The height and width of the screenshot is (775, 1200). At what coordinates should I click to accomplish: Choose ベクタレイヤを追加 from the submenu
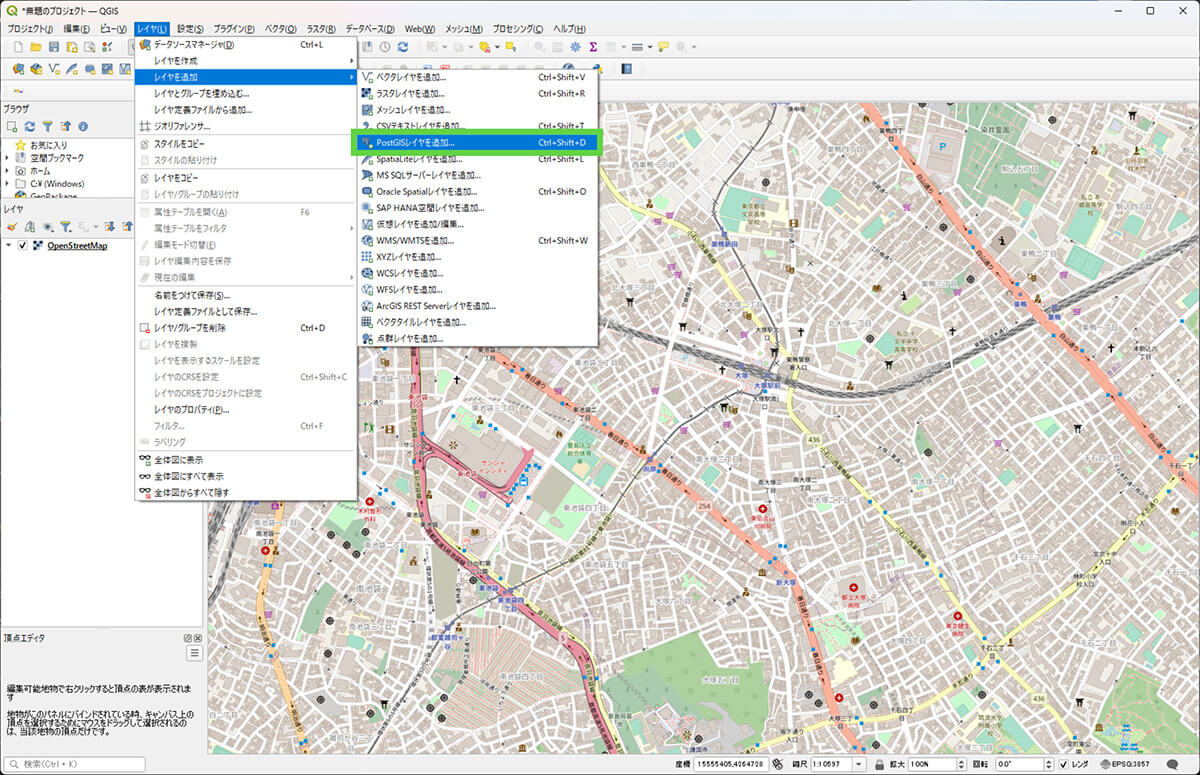click(477, 77)
